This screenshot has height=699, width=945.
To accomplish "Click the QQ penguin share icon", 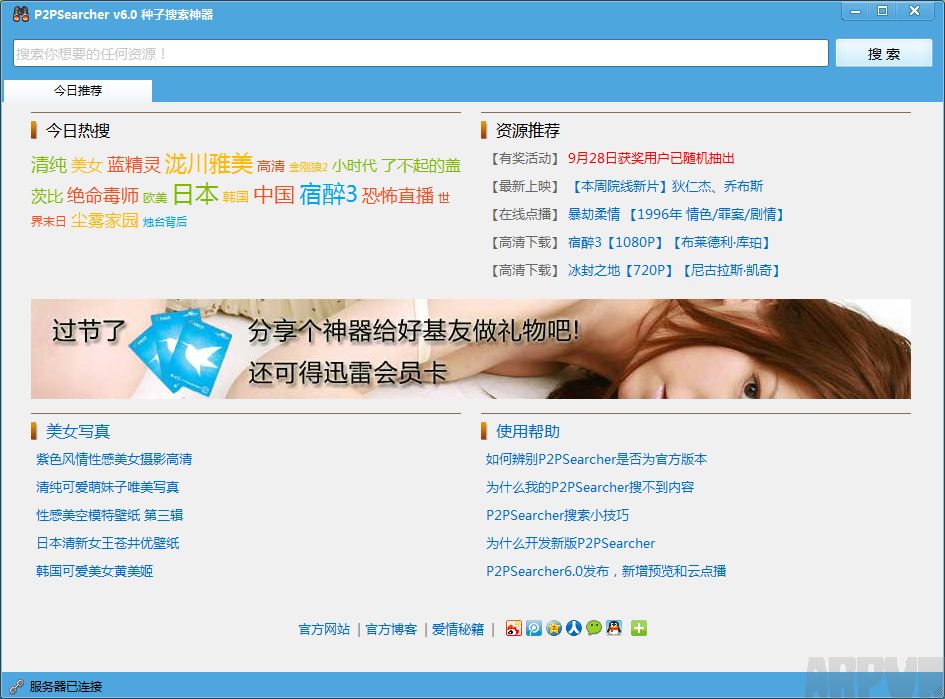I will click(614, 629).
